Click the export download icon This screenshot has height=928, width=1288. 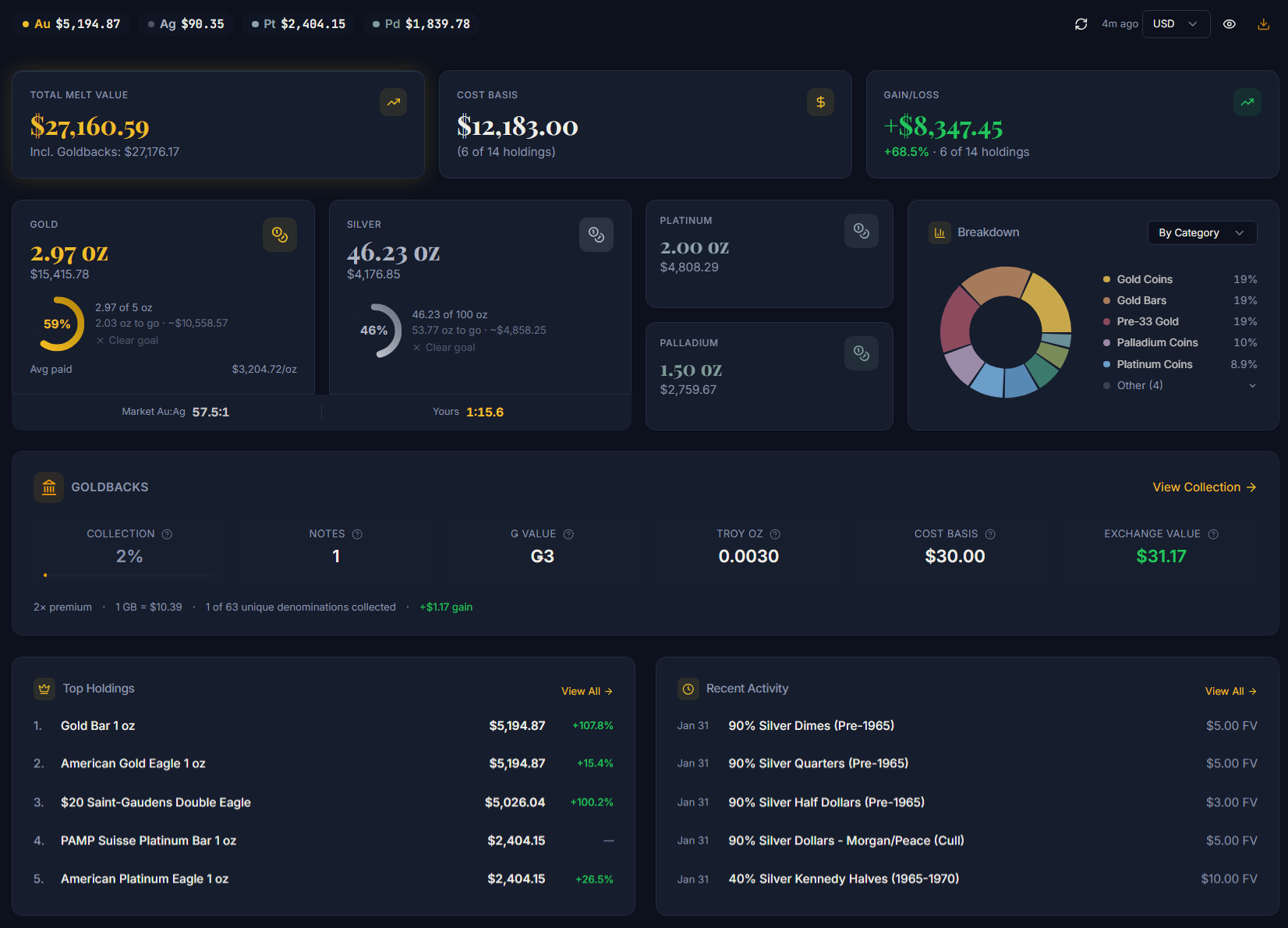[1263, 24]
